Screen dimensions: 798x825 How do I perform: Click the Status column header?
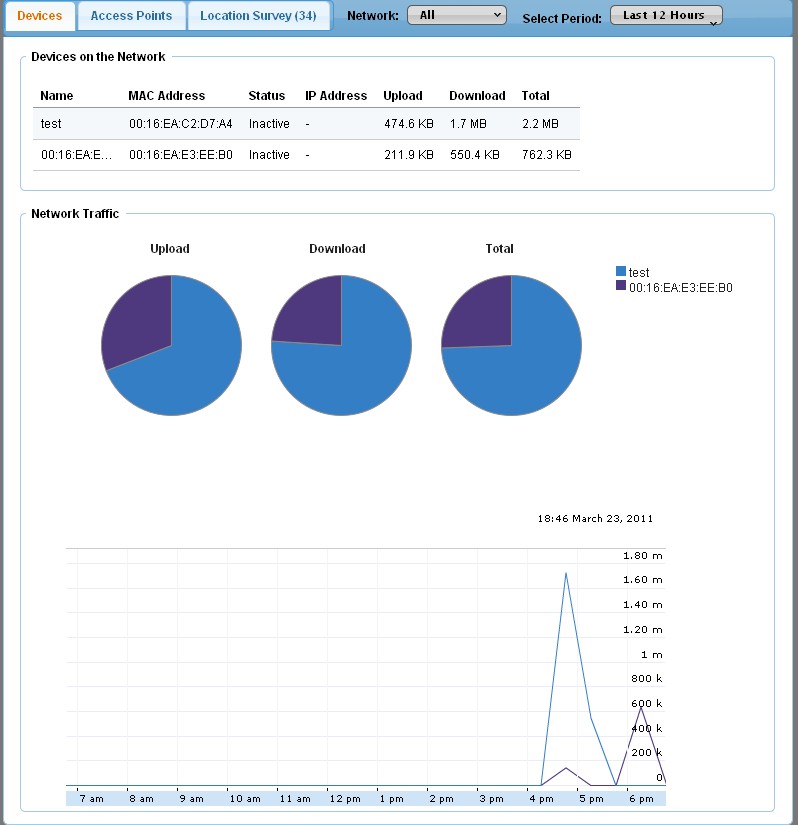tap(267, 96)
